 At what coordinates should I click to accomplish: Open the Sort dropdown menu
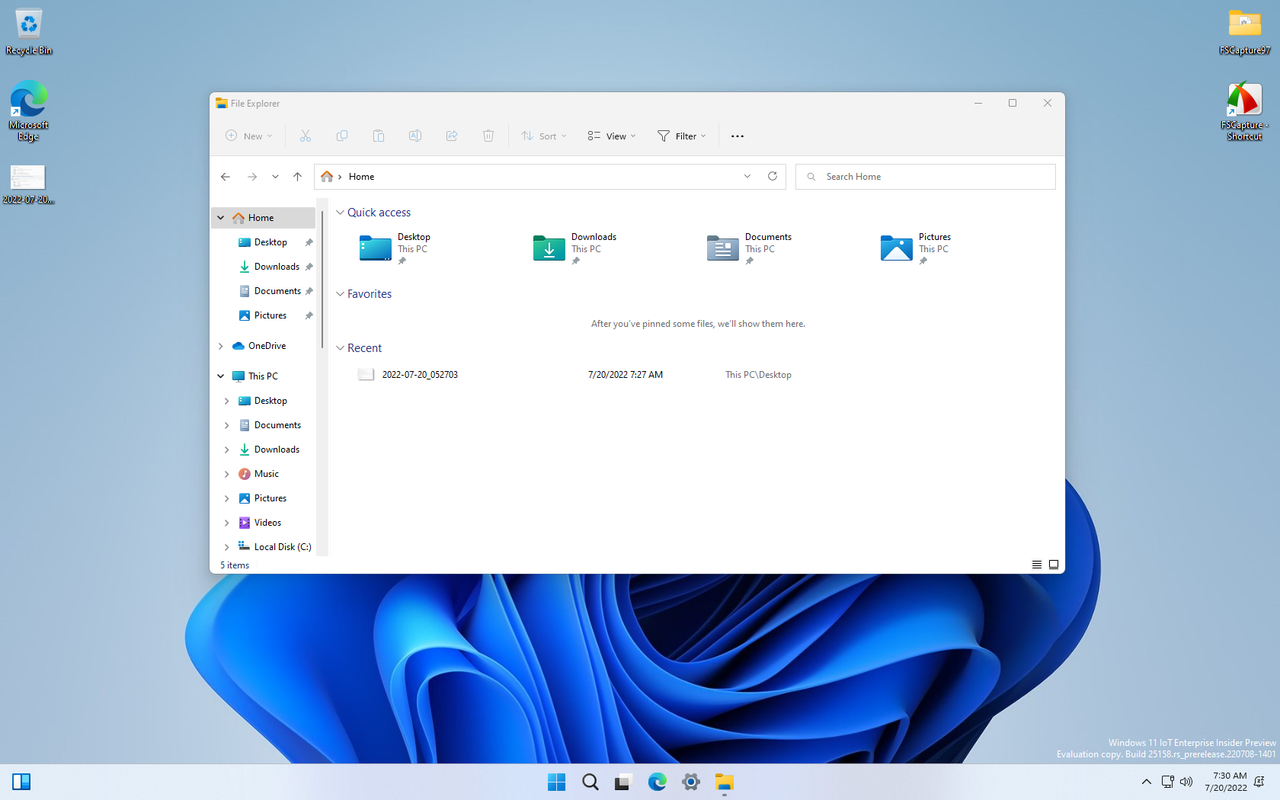tap(544, 136)
